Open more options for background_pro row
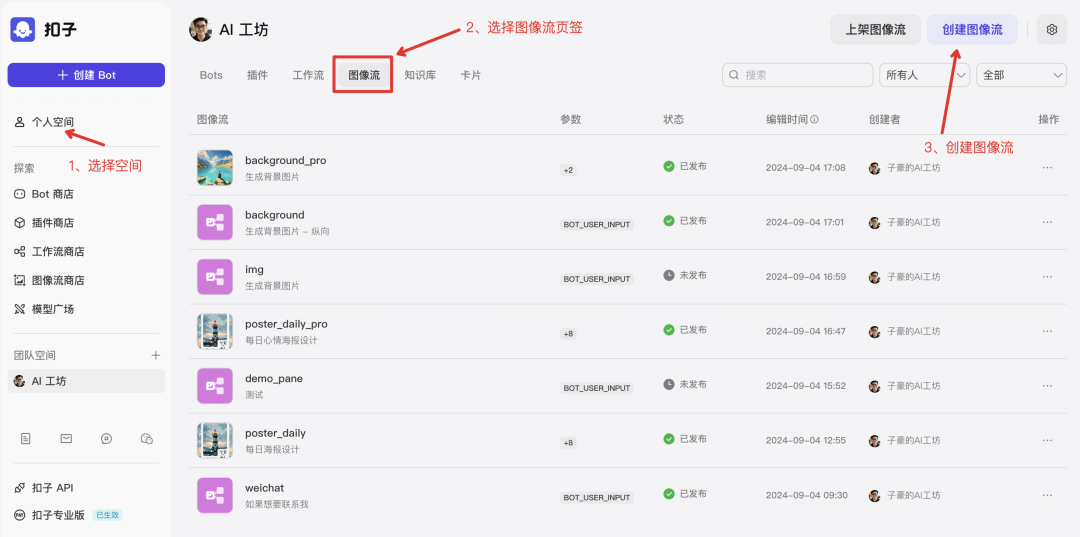 [x=1047, y=167]
